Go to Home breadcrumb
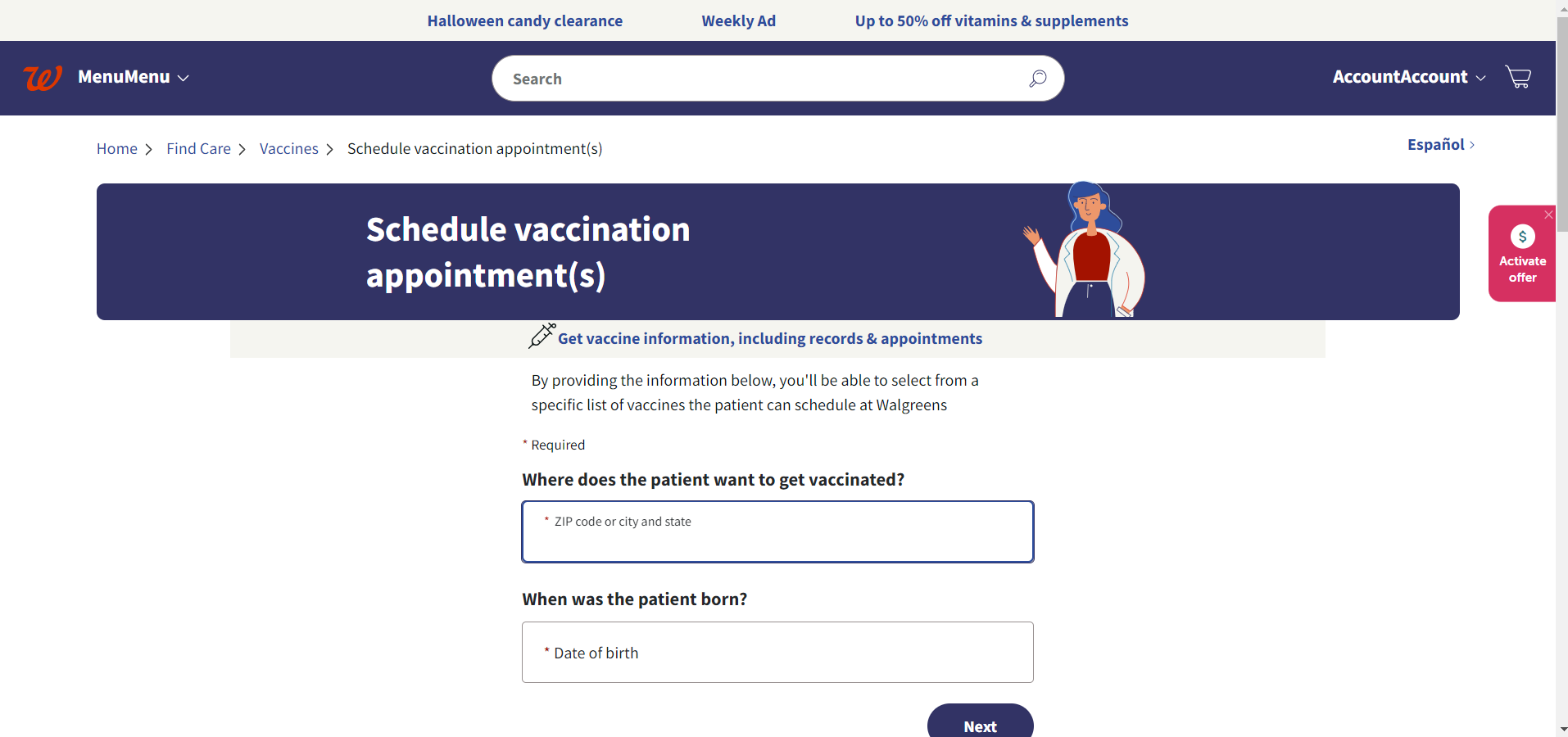Image resolution: width=1568 pixels, height=737 pixels. tap(117, 149)
